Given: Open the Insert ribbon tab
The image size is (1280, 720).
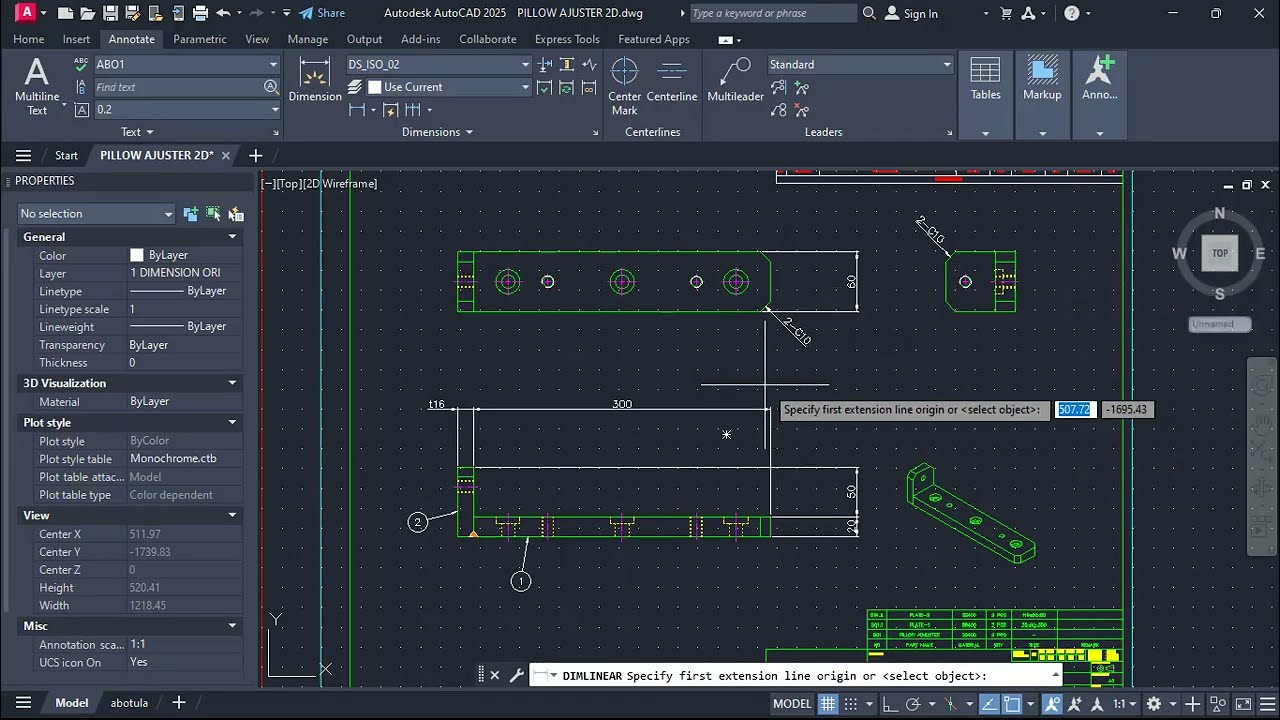Looking at the screenshot, I should pyautogui.click(x=76, y=39).
